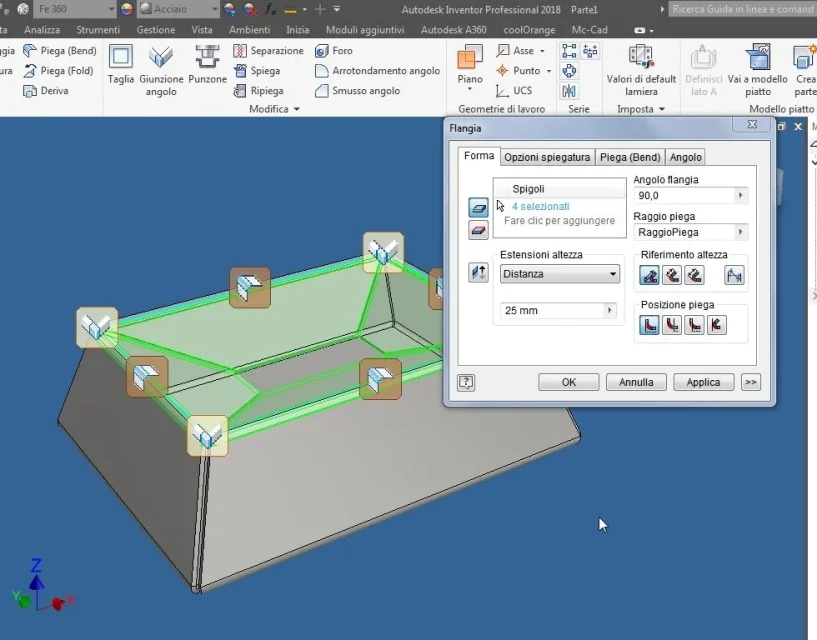Select first Posizione piega option

pos(649,325)
